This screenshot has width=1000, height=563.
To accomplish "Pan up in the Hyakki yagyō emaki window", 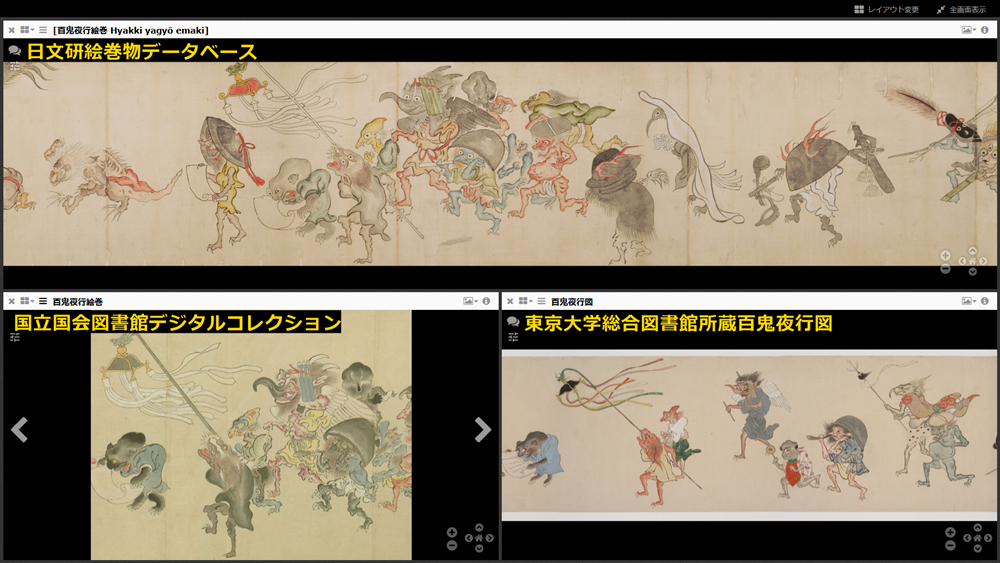I will tap(973, 251).
